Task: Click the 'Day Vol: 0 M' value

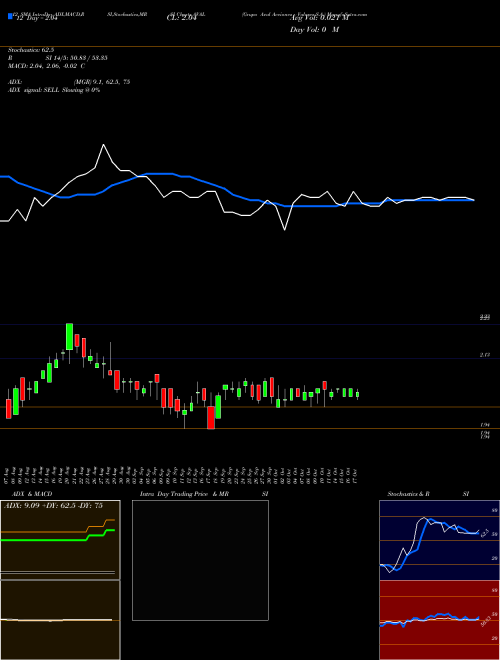Action: (x=314, y=30)
